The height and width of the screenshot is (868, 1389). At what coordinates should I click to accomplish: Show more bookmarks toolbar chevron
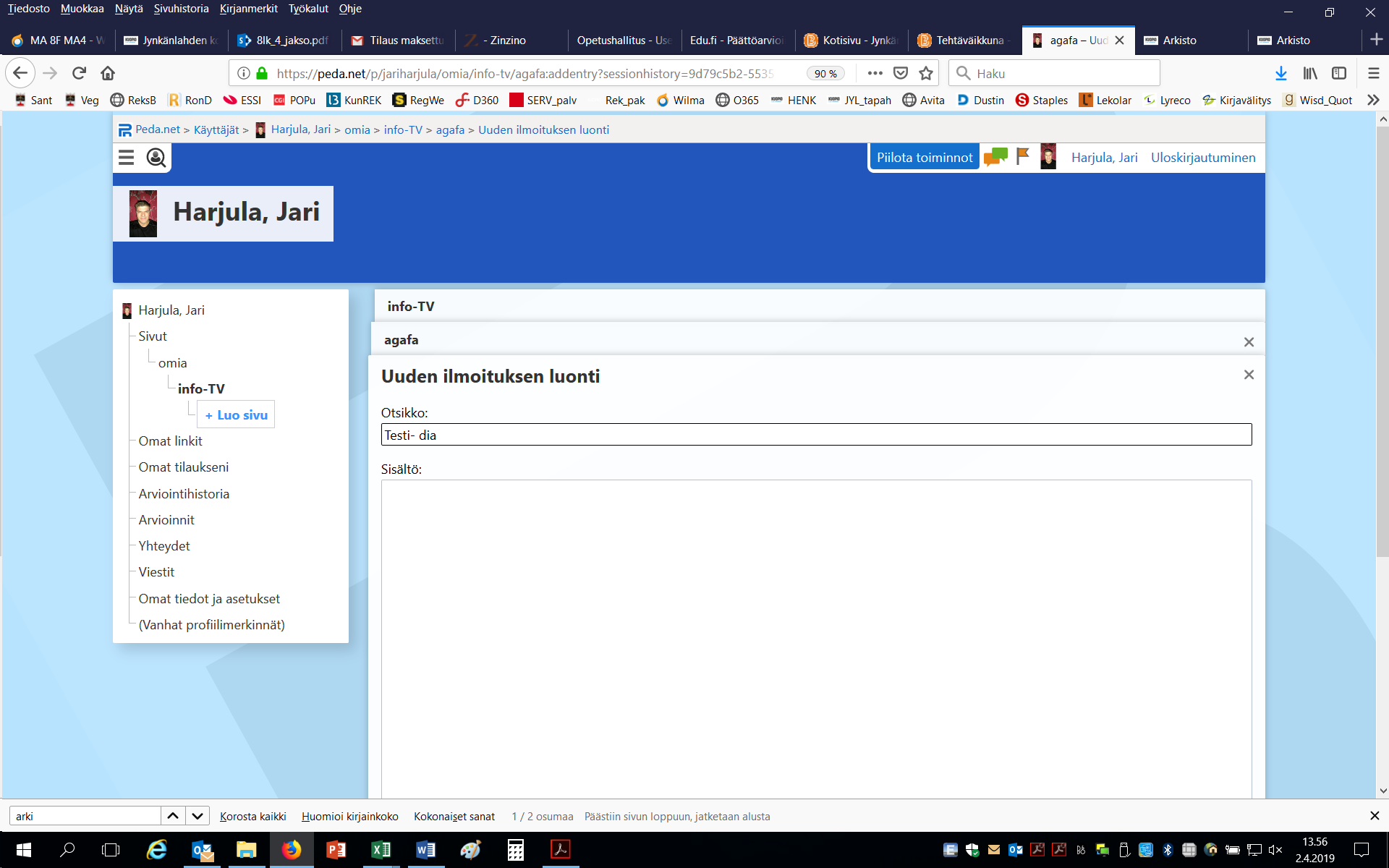tap(1373, 100)
